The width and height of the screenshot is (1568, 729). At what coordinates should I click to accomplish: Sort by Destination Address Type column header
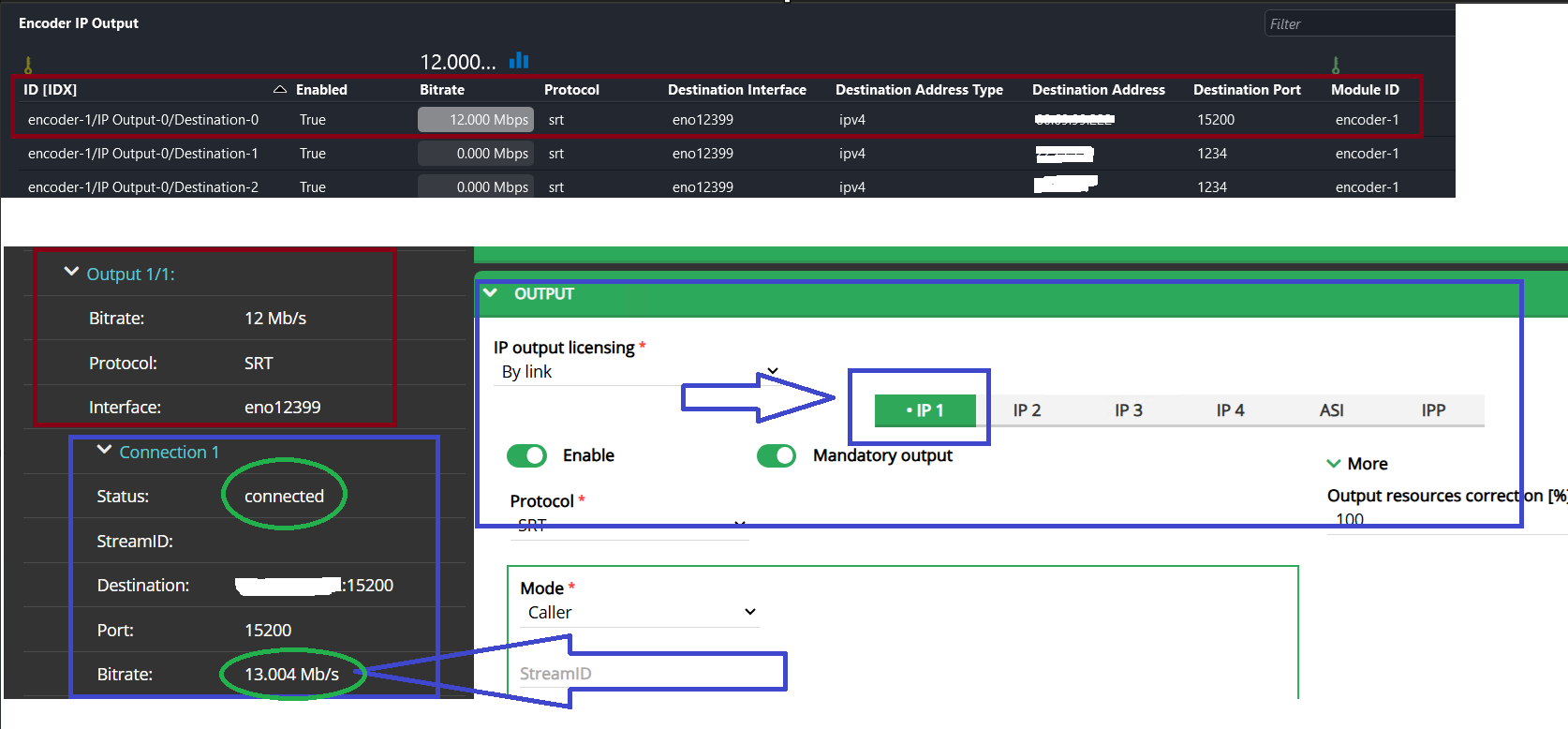(x=919, y=90)
